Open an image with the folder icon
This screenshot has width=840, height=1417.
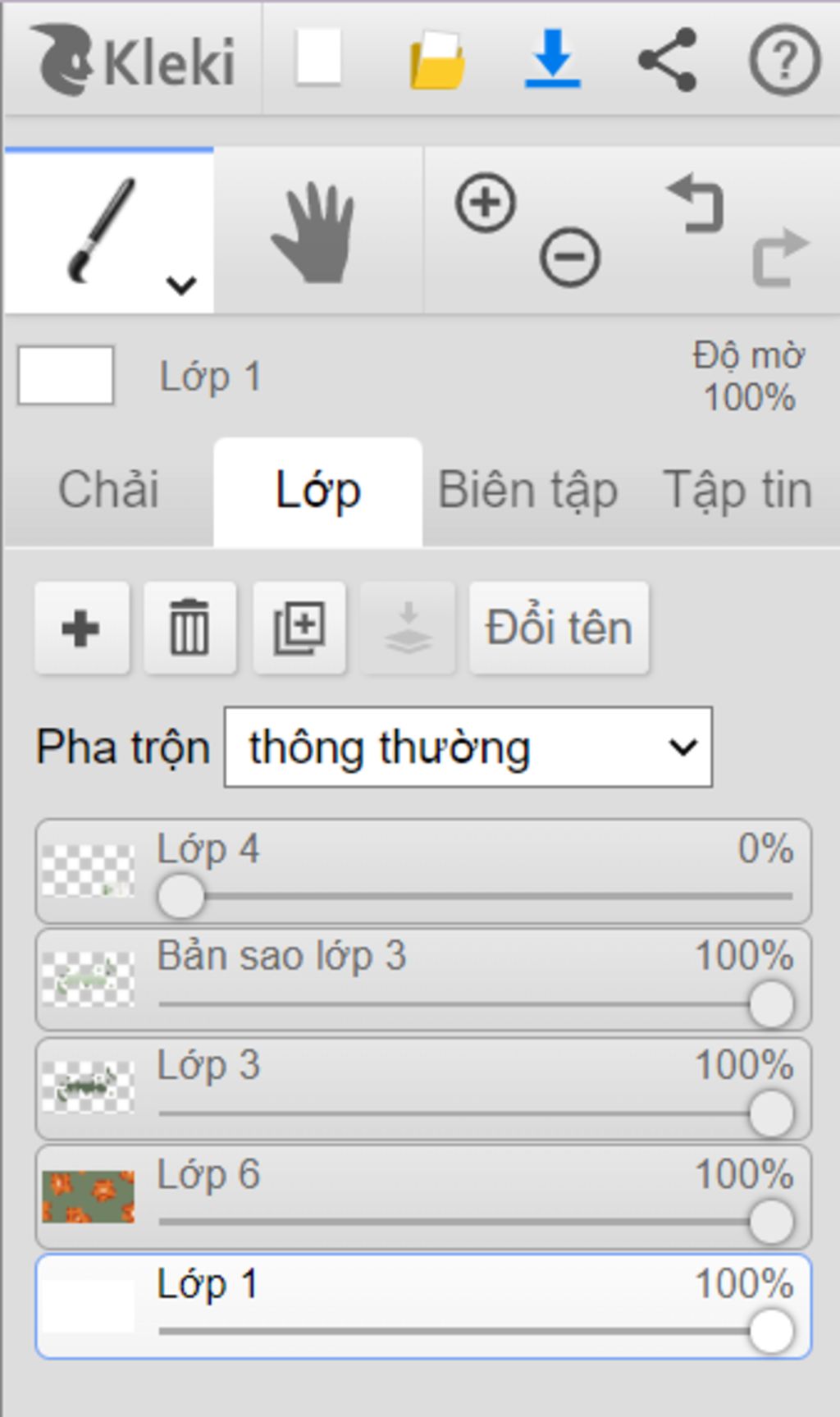437,59
